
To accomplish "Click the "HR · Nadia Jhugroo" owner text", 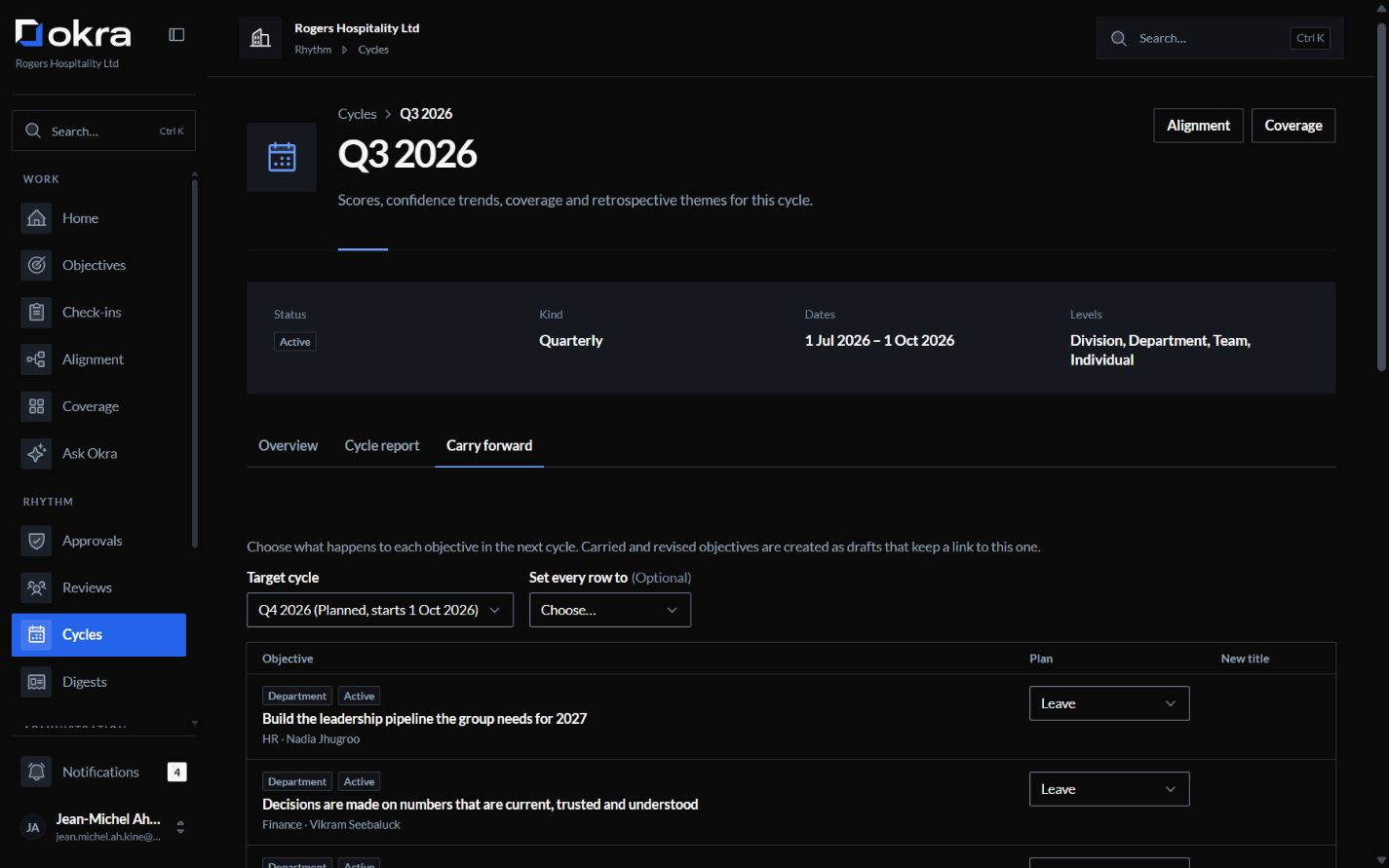I will tap(311, 739).
